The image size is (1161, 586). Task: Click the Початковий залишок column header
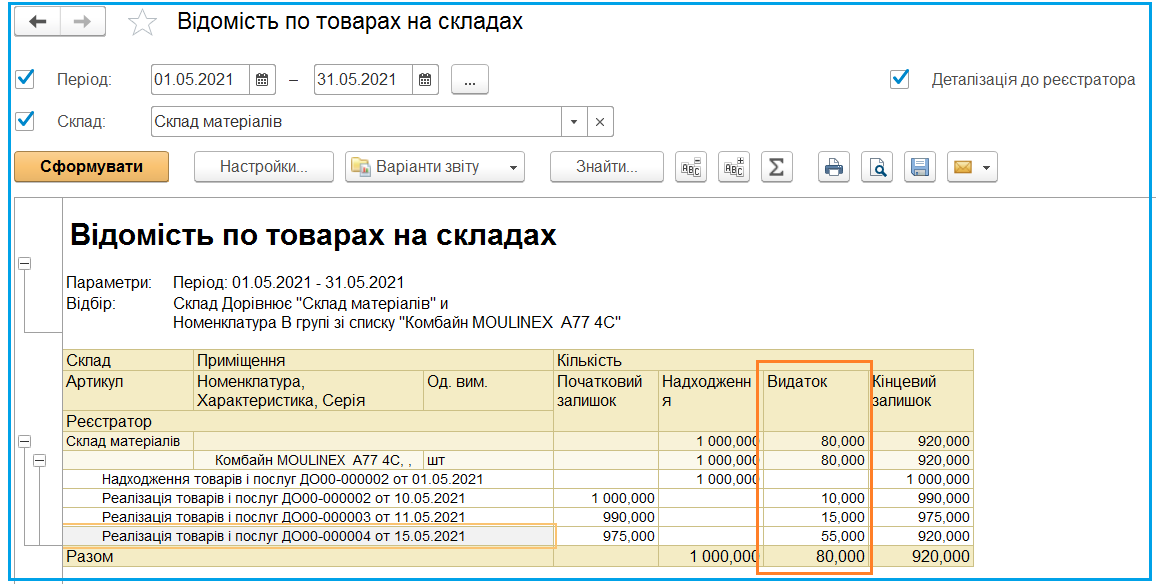(x=606, y=401)
